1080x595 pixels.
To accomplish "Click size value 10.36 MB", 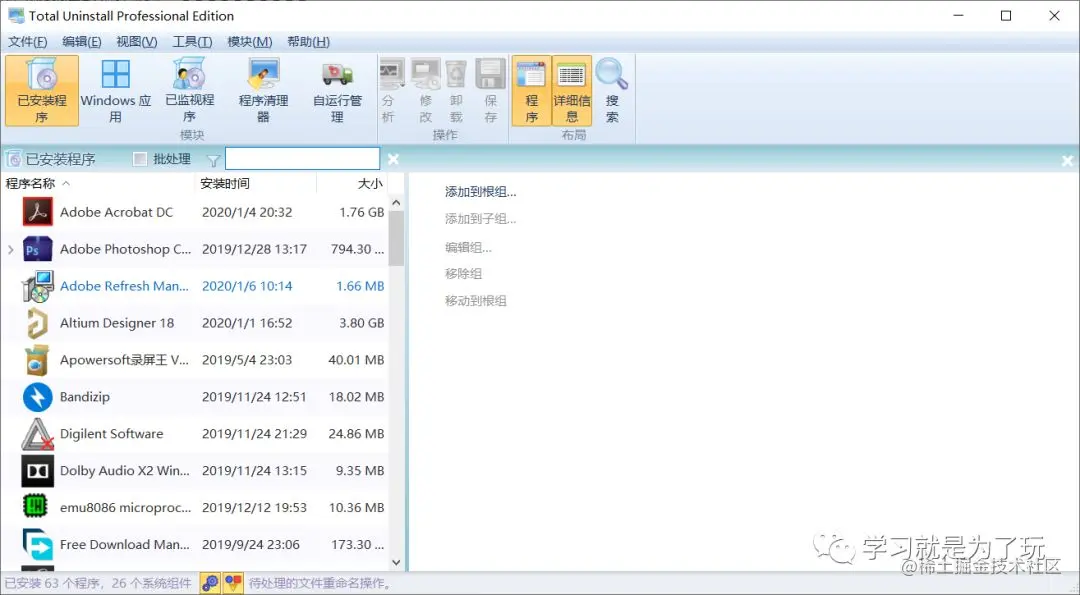I will (356, 508).
